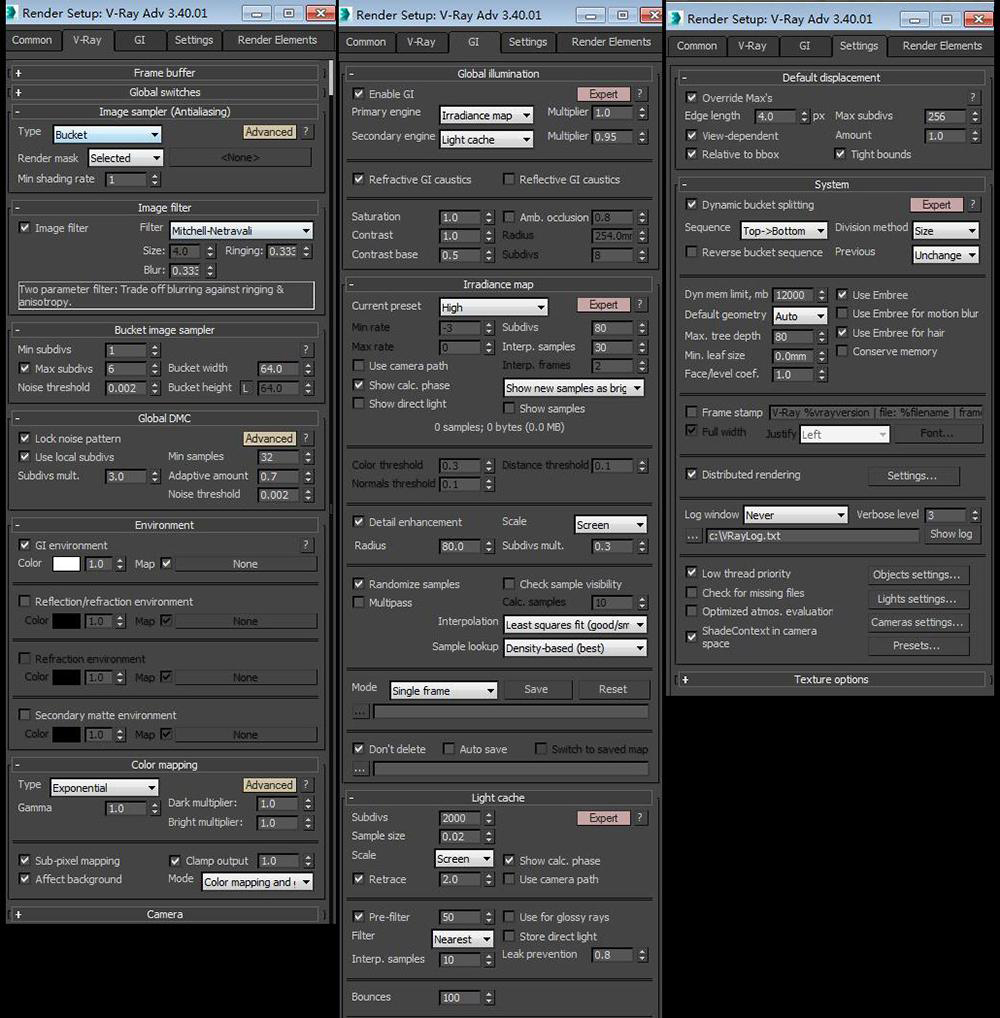Screen dimensions: 1000x1018
Task: Open distributed rendering Settings... button
Action: 912,476
